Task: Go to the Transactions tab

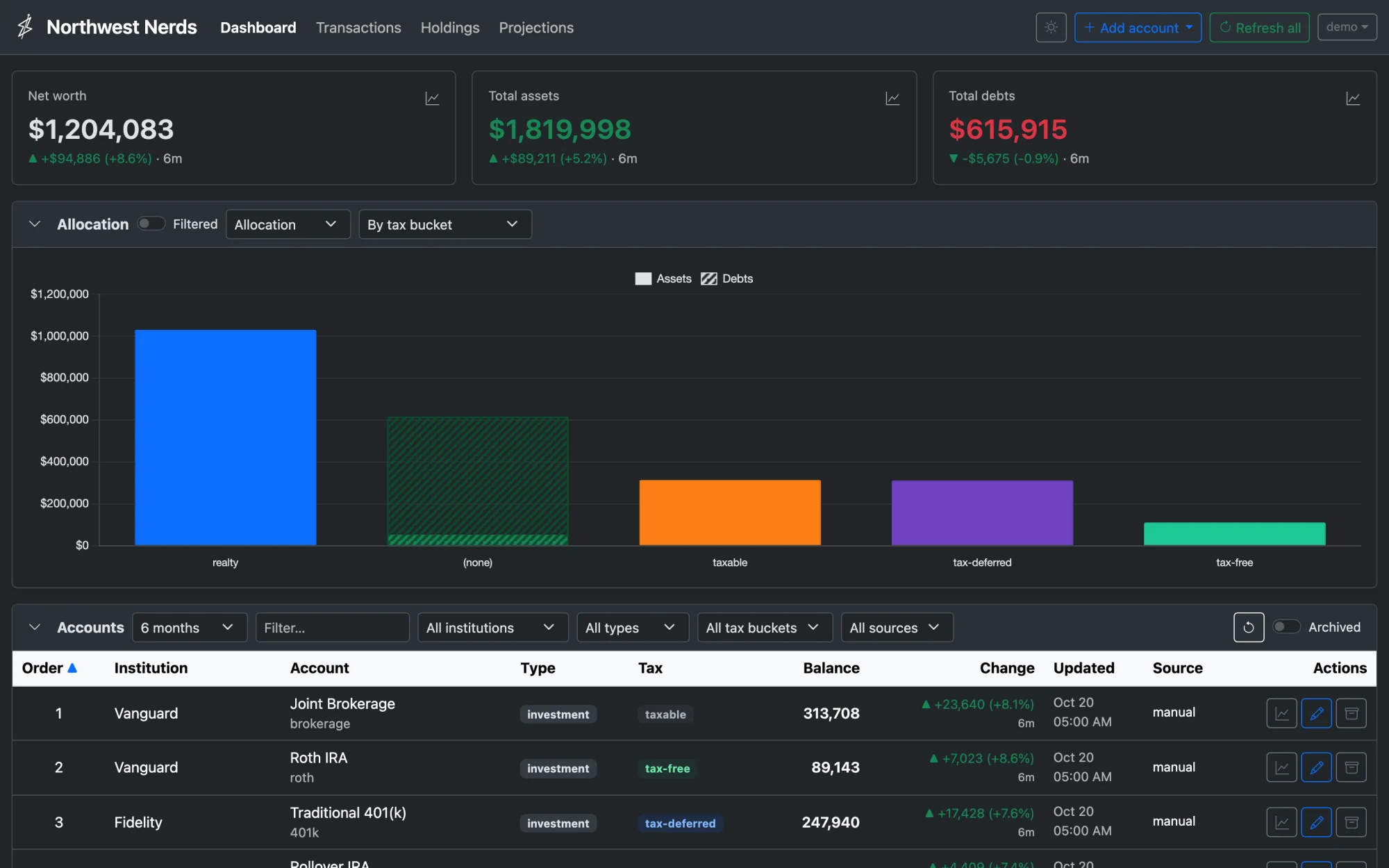Action: pyautogui.click(x=358, y=28)
